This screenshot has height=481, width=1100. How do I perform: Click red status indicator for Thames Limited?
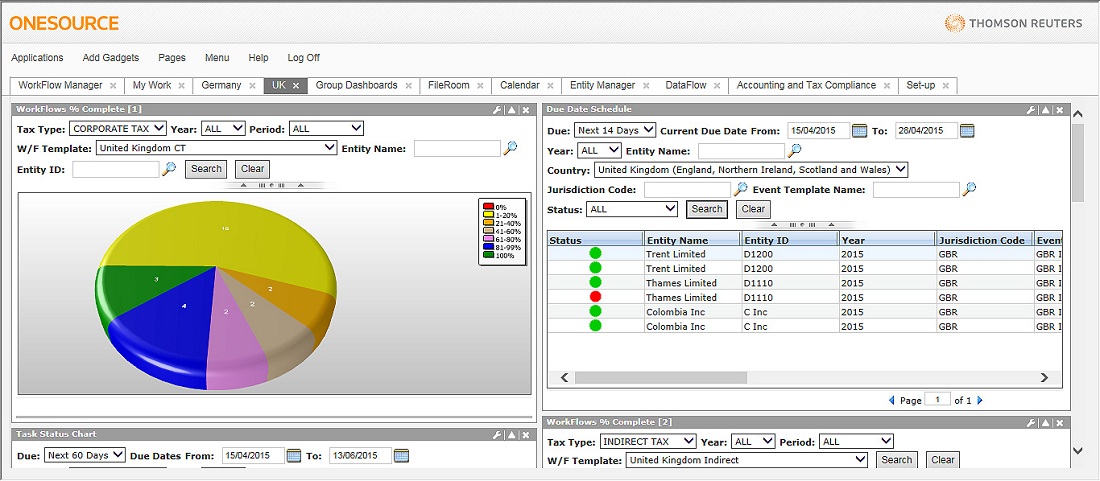596,297
